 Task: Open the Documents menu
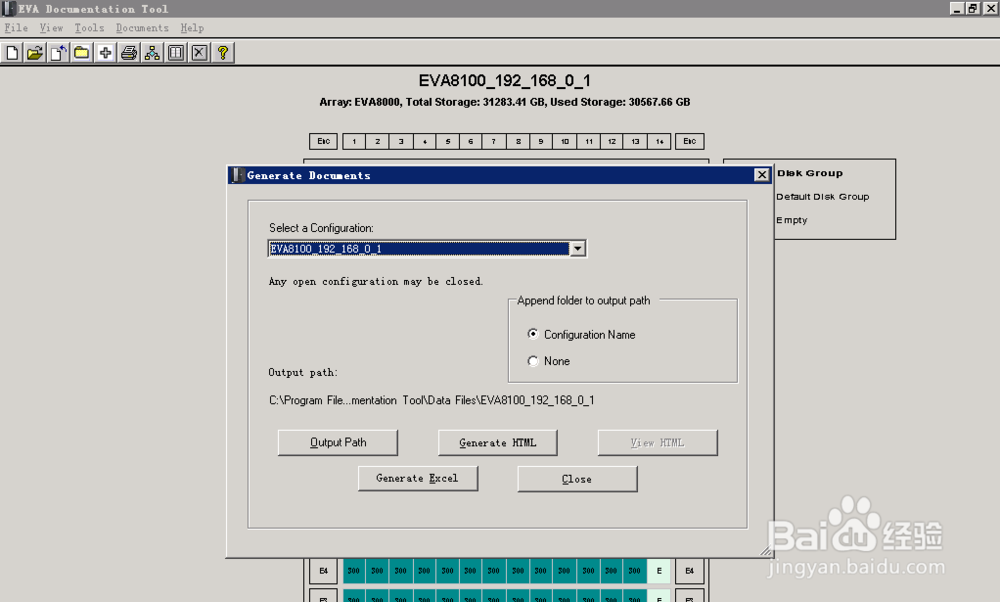click(x=142, y=27)
